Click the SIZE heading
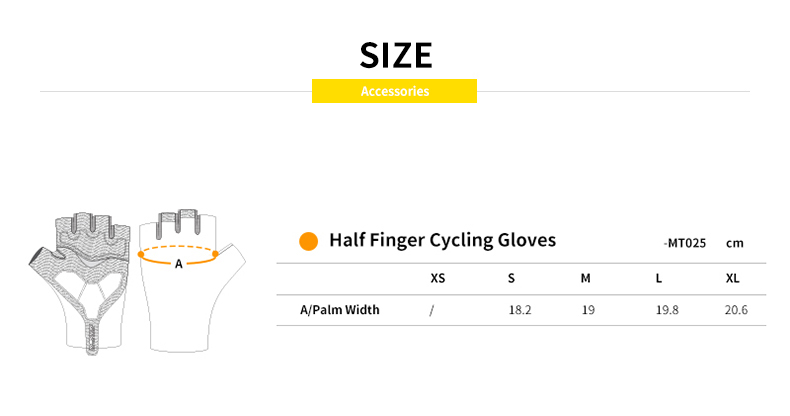Screen dimensions: 790x416 click(x=395, y=53)
